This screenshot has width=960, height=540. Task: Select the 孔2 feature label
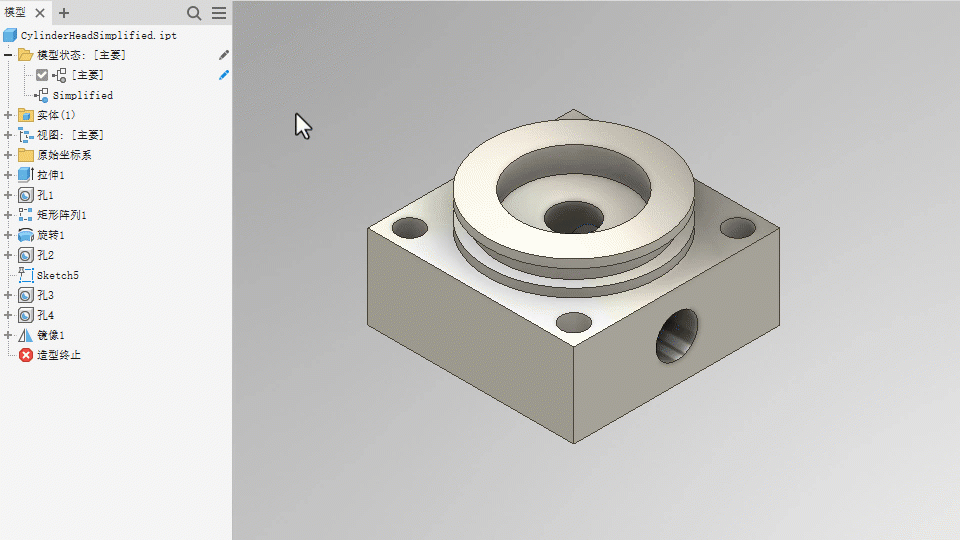click(45, 255)
